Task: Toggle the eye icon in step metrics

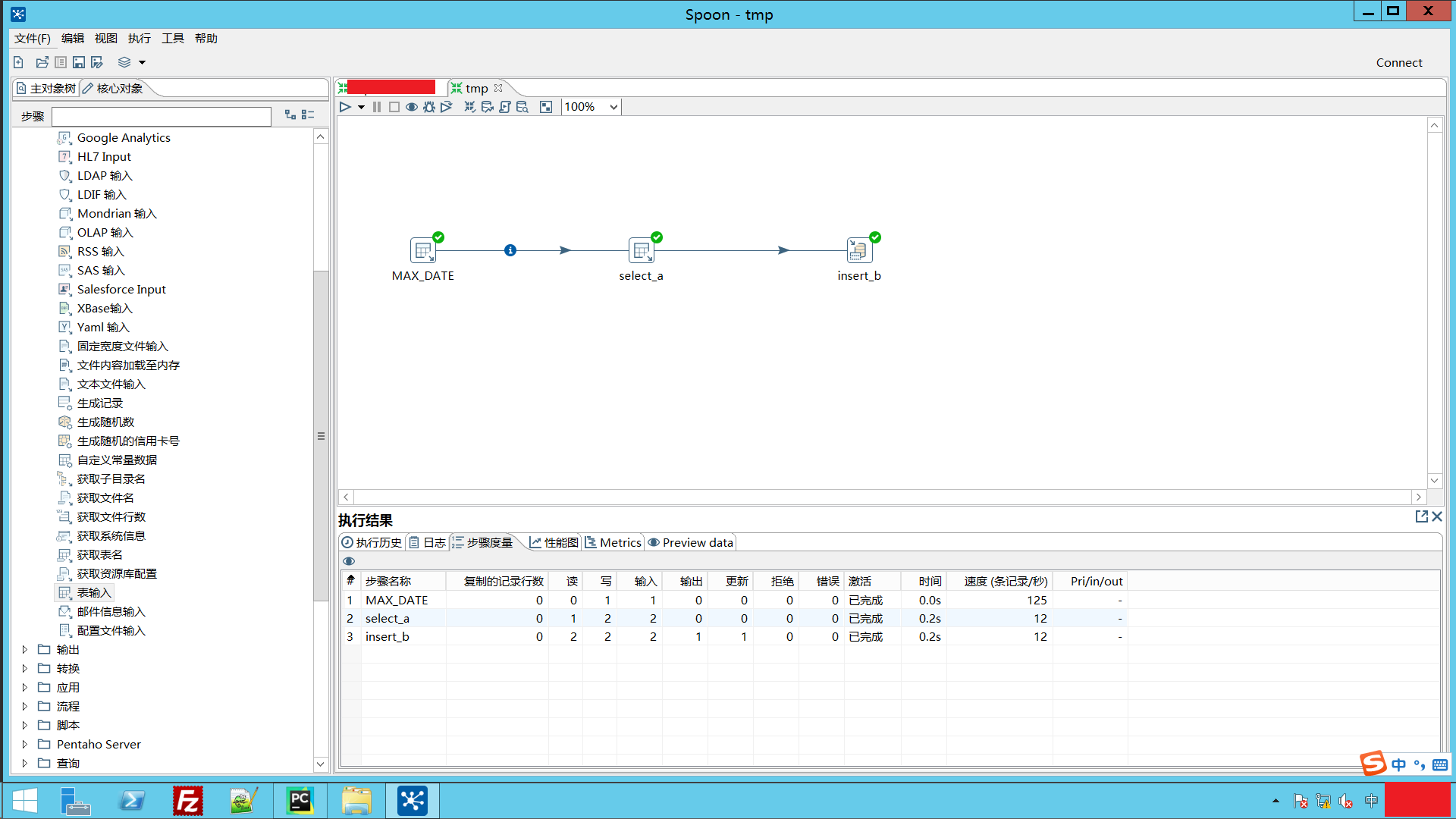Action: coord(349,561)
